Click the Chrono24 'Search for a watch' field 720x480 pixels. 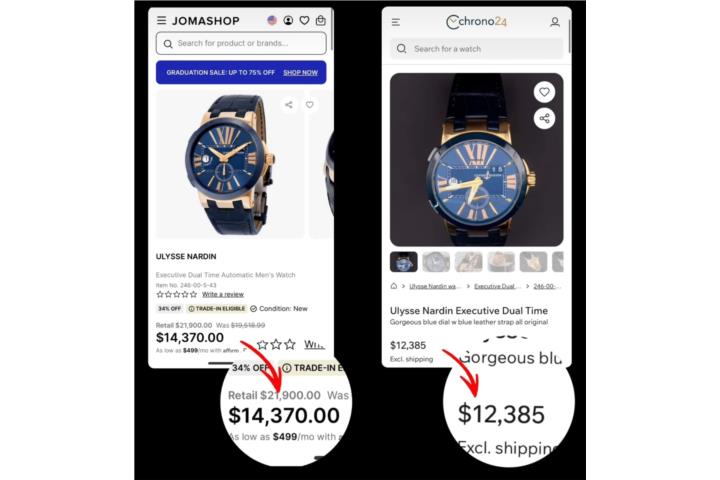coord(476,49)
